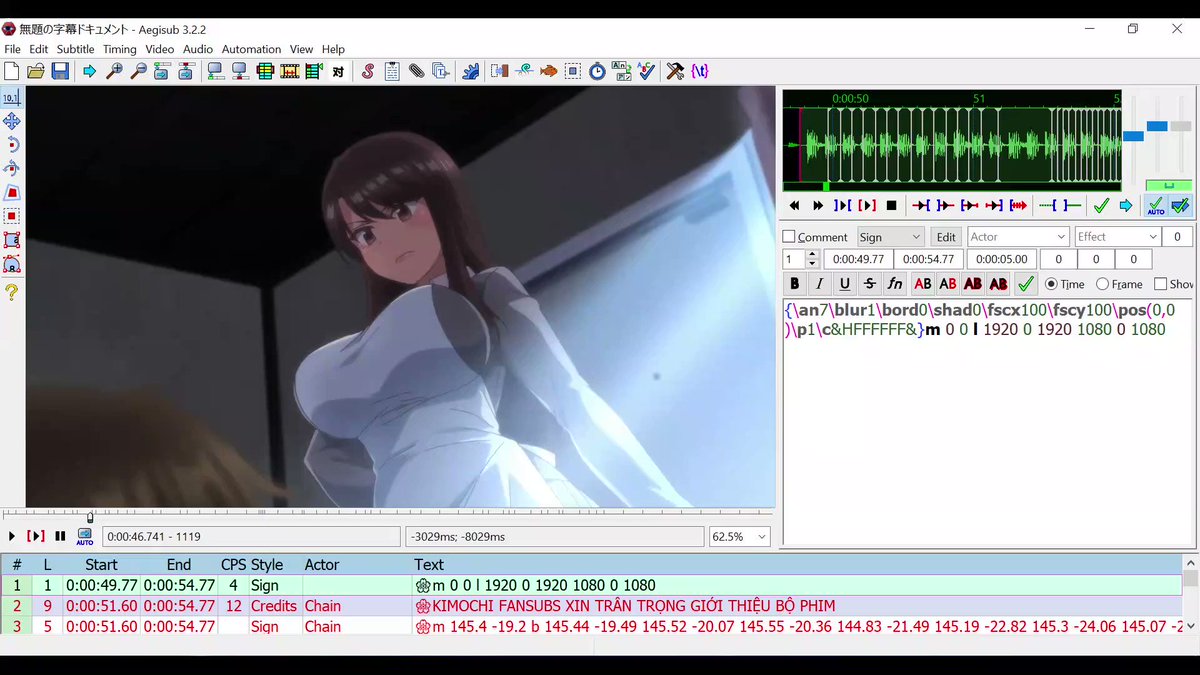Toggle video auto-scroll AUTO button
The image size is (1200, 675).
pyautogui.click(x=85, y=536)
